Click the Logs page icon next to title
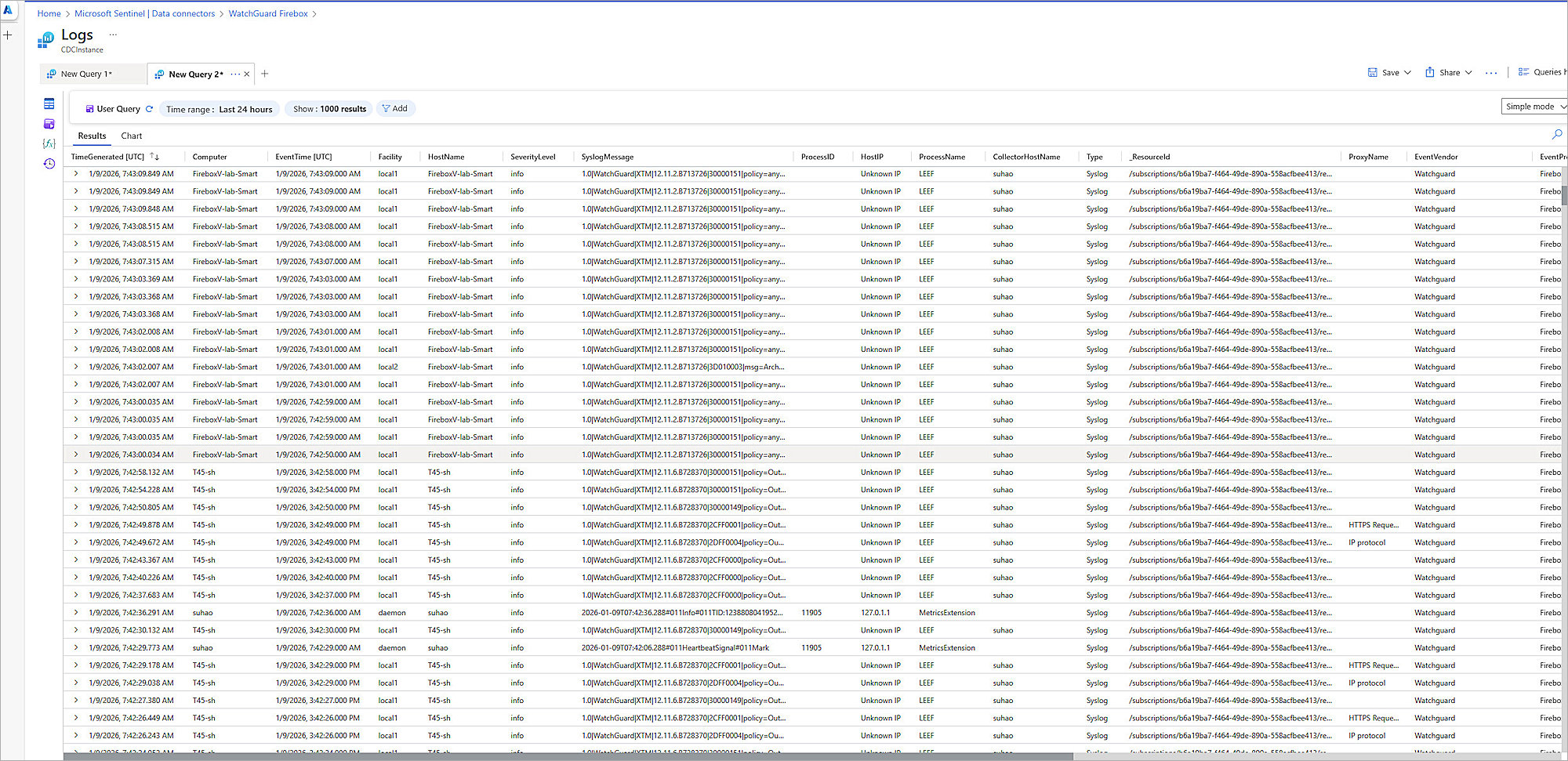The height and width of the screenshot is (761, 1568). (x=46, y=38)
